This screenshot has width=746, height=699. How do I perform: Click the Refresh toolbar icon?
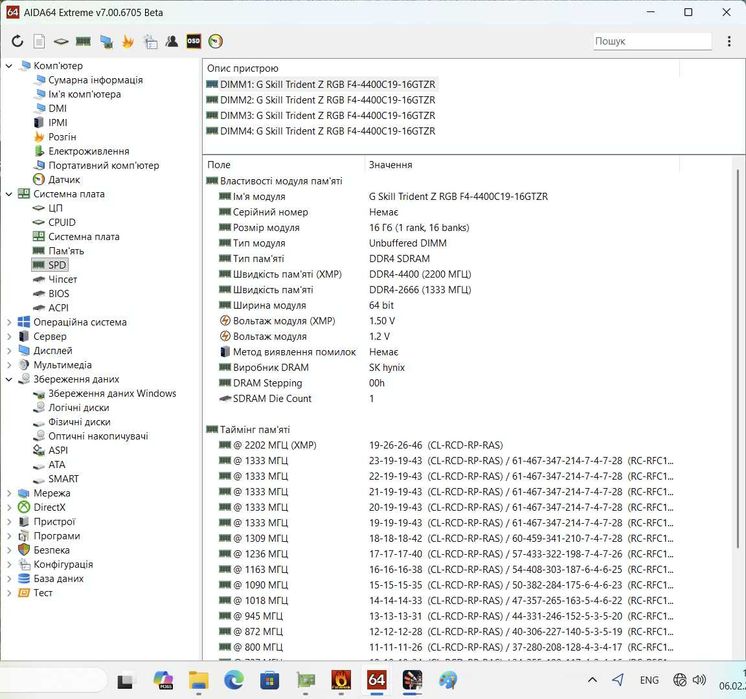[x=18, y=41]
